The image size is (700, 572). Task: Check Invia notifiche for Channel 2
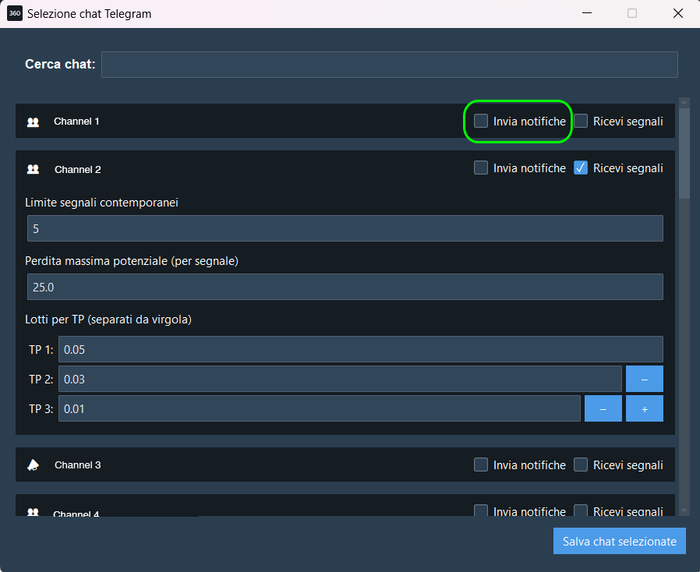(x=481, y=168)
